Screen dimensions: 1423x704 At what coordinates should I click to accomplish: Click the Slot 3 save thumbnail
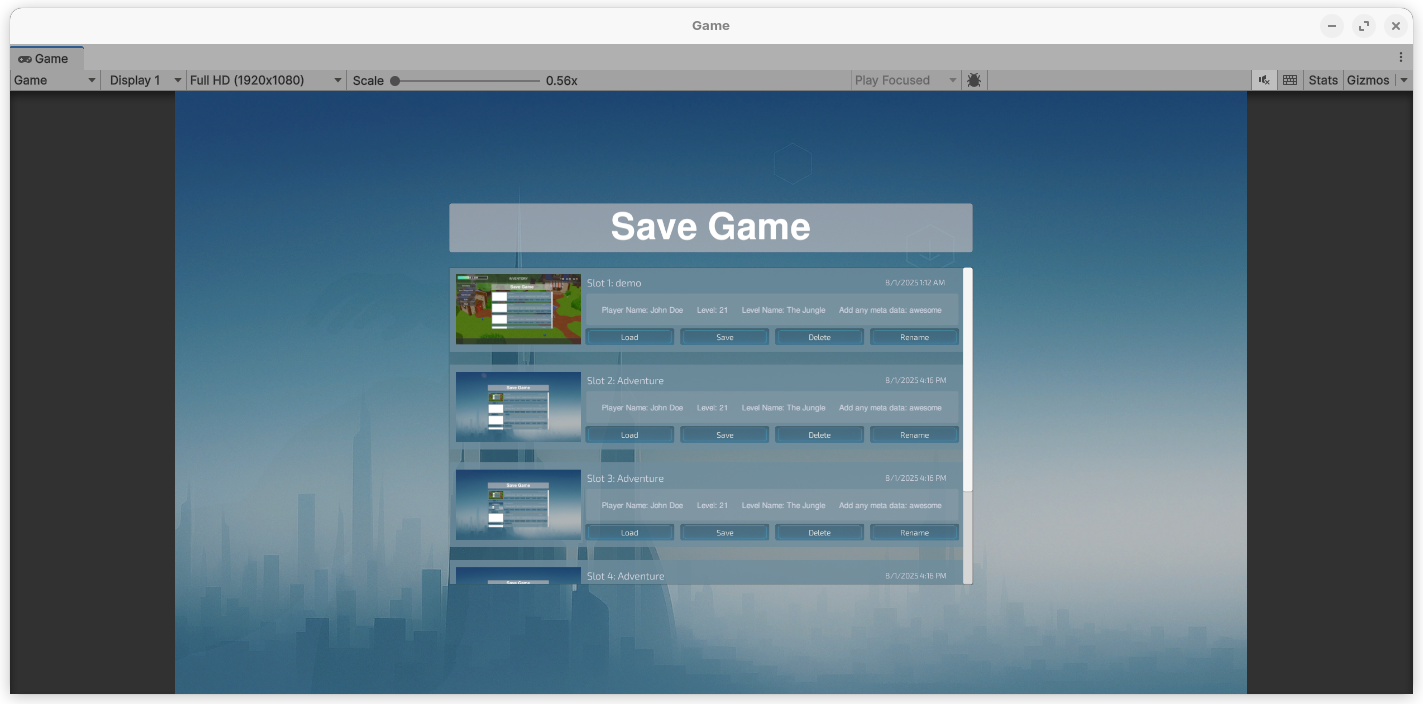[518, 505]
